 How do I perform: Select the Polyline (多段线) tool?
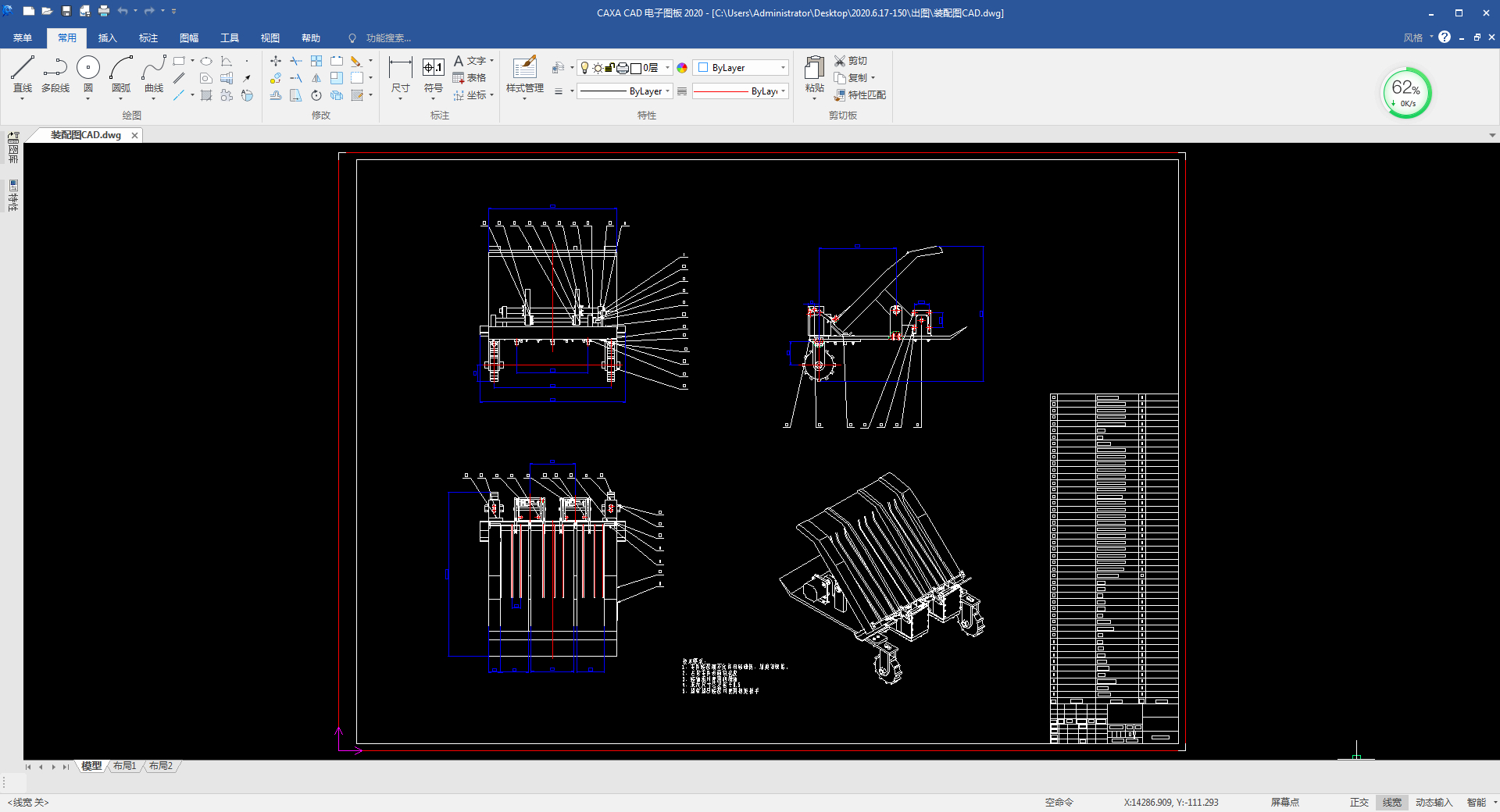[x=55, y=74]
